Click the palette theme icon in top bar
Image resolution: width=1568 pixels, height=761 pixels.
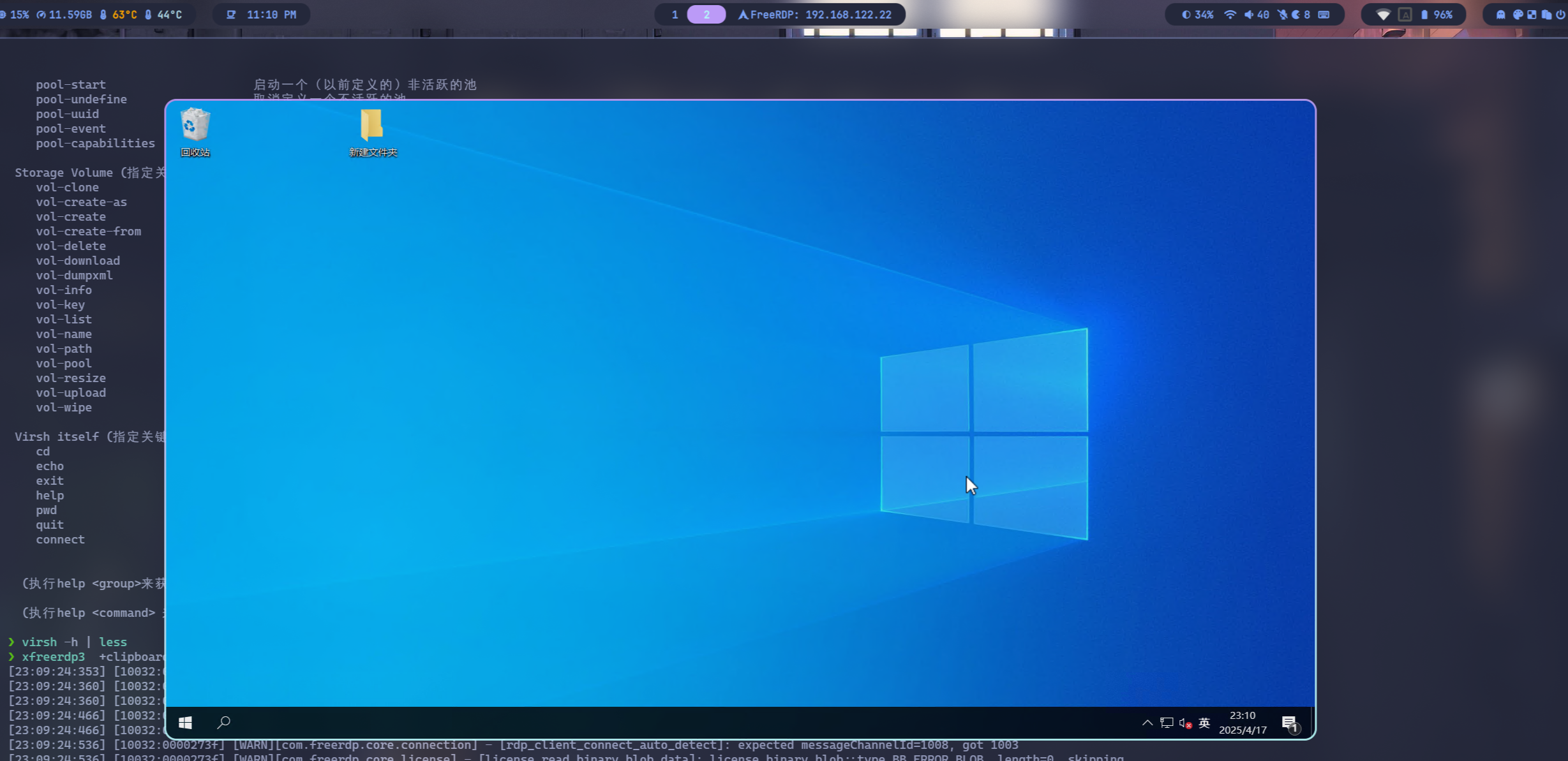1518,15
